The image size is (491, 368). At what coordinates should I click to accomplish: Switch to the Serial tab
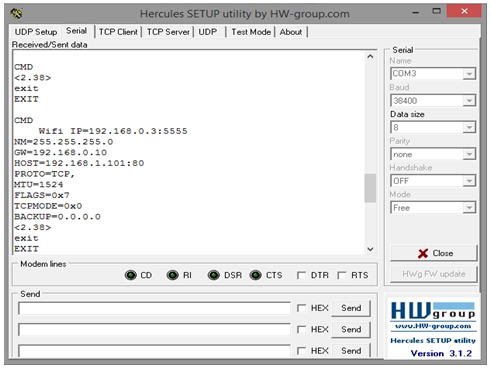pyautogui.click(x=76, y=31)
